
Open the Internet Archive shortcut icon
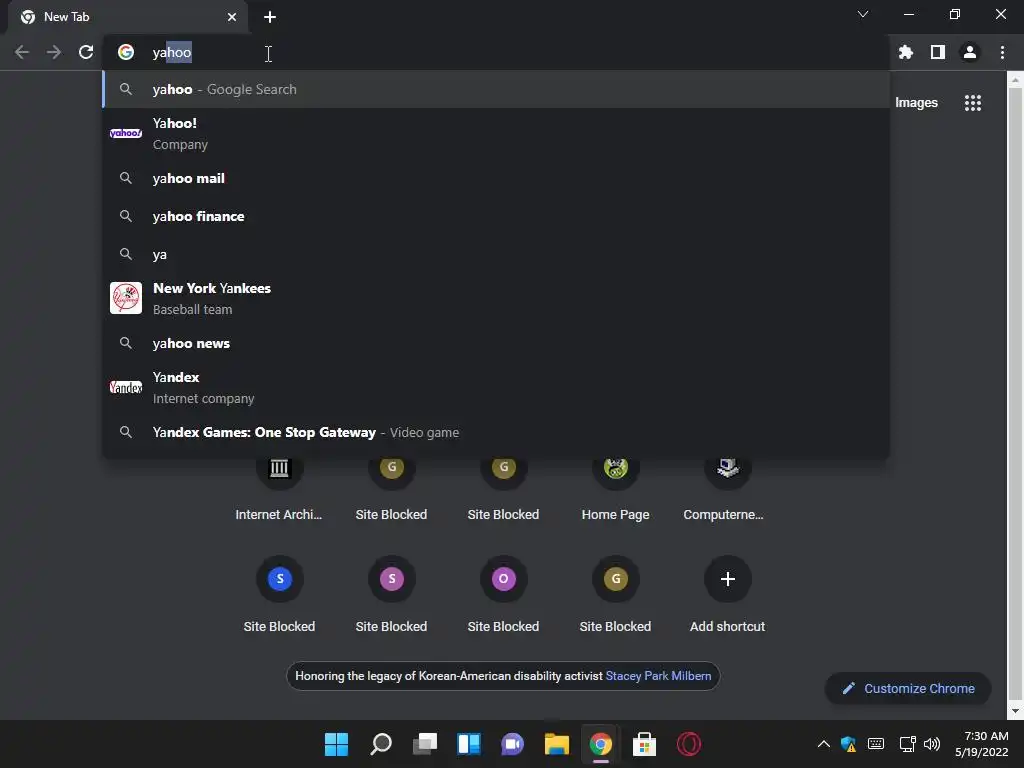pos(280,468)
